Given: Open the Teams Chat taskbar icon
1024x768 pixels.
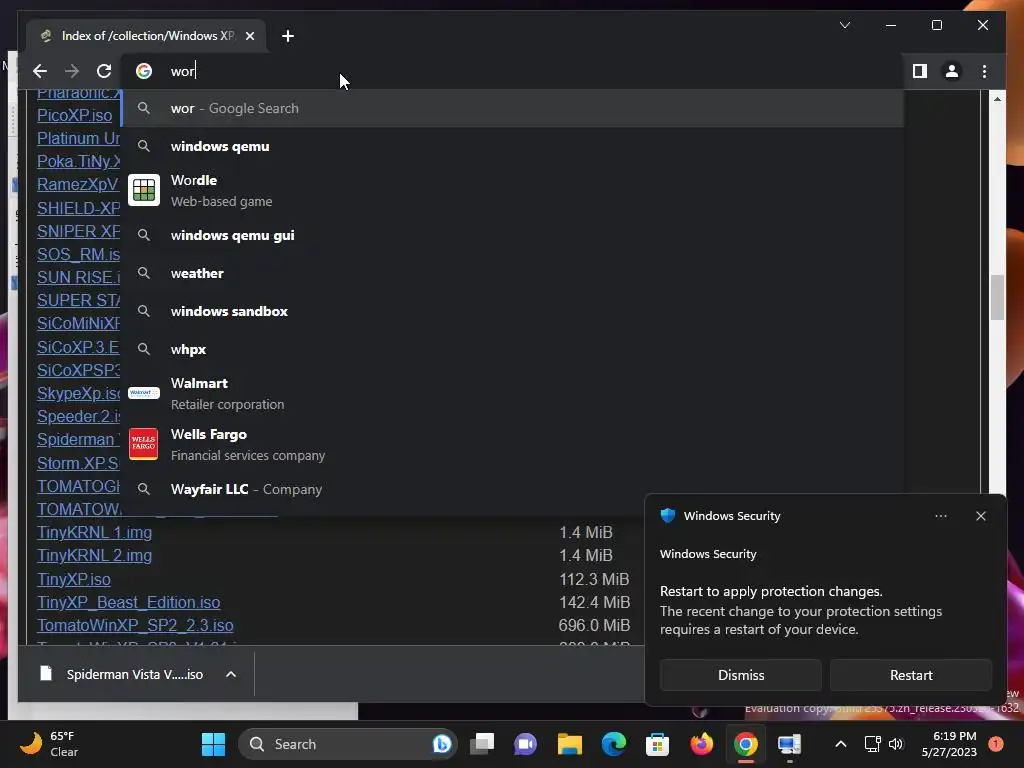Looking at the screenshot, I should click(525, 744).
